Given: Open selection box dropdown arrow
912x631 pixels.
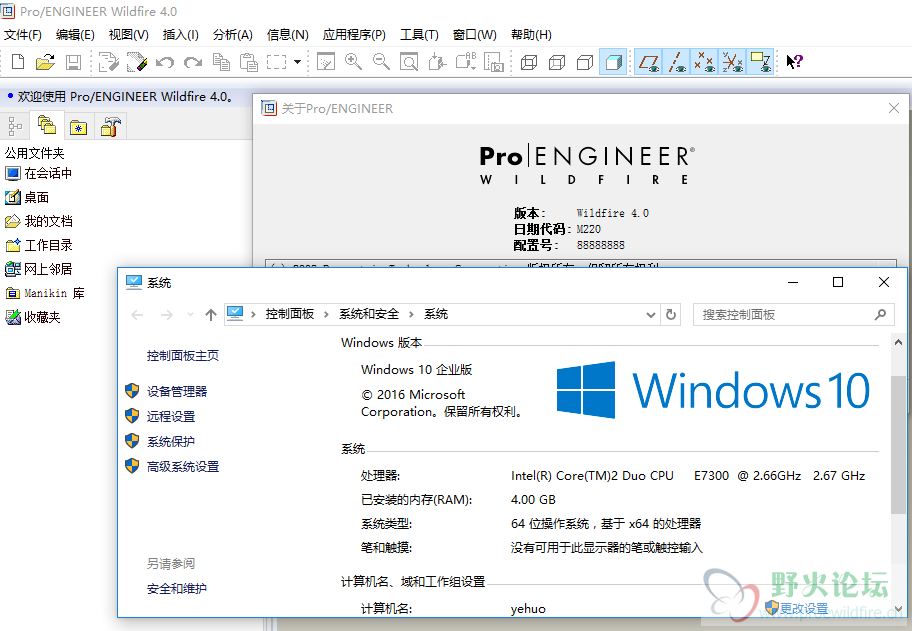Looking at the screenshot, I should coord(297,62).
